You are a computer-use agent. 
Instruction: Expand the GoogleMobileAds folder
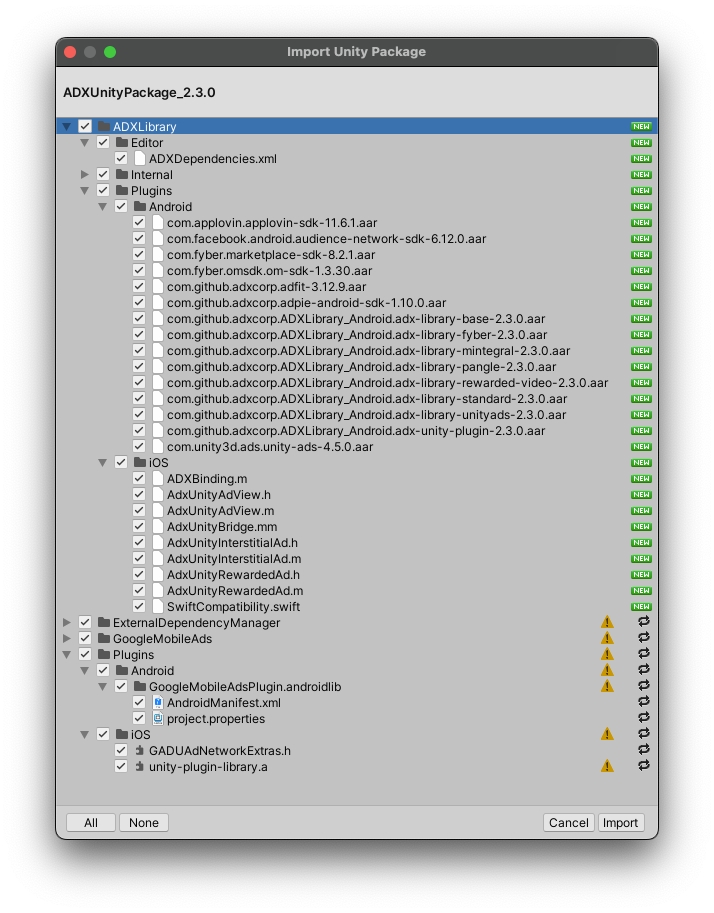tap(67, 639)
